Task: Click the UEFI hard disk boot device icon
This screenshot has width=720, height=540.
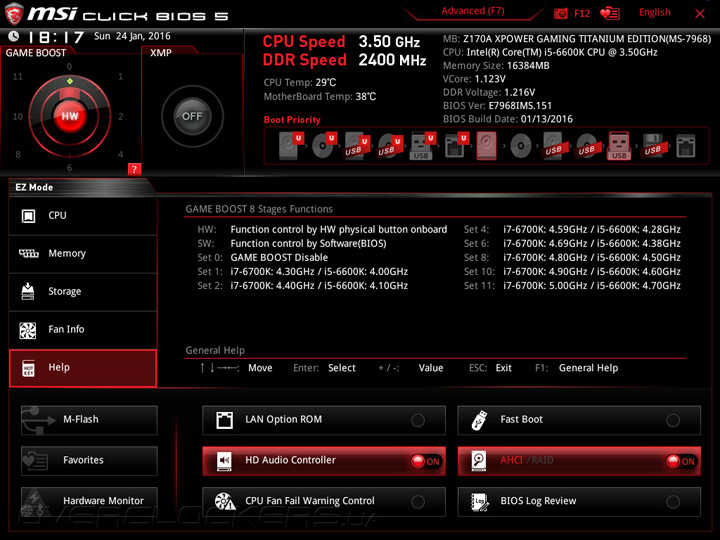Action: [x=290, y=146]
